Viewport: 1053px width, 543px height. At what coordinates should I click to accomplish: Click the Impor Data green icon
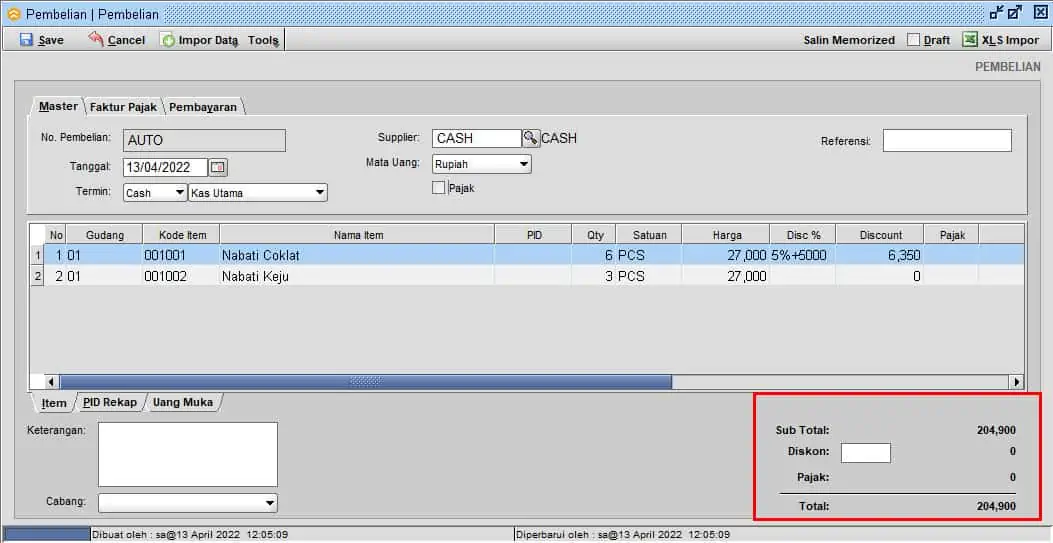coord(167,40)
